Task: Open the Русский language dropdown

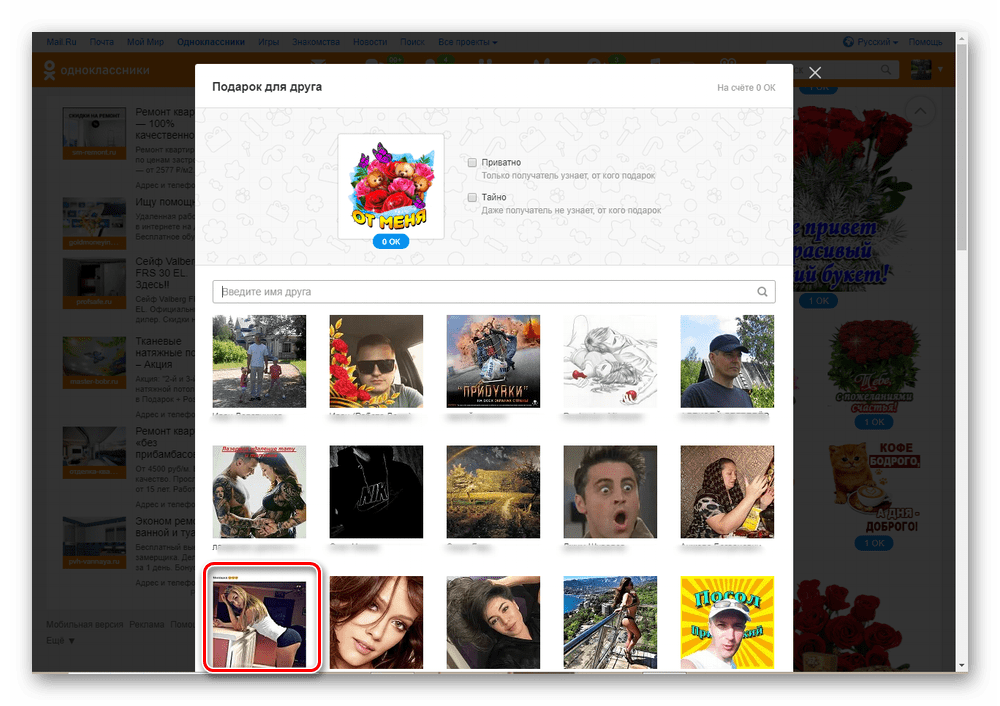Action: point(877,41)
